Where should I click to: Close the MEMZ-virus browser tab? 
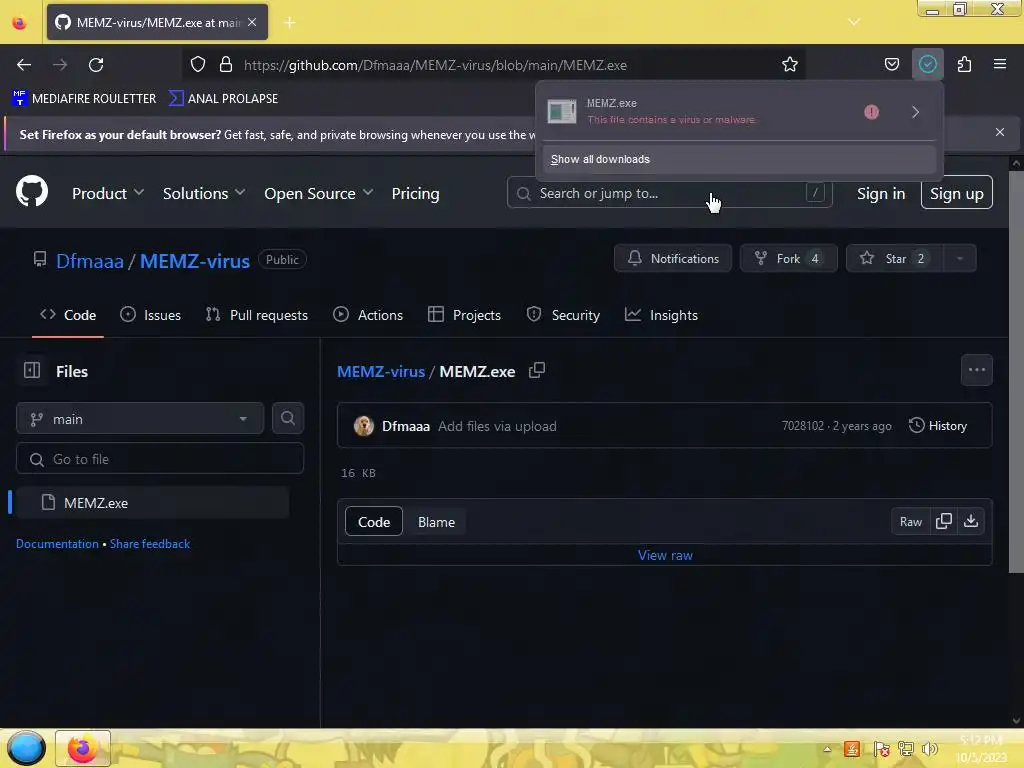pyautogui.click(x=252, y=22)
